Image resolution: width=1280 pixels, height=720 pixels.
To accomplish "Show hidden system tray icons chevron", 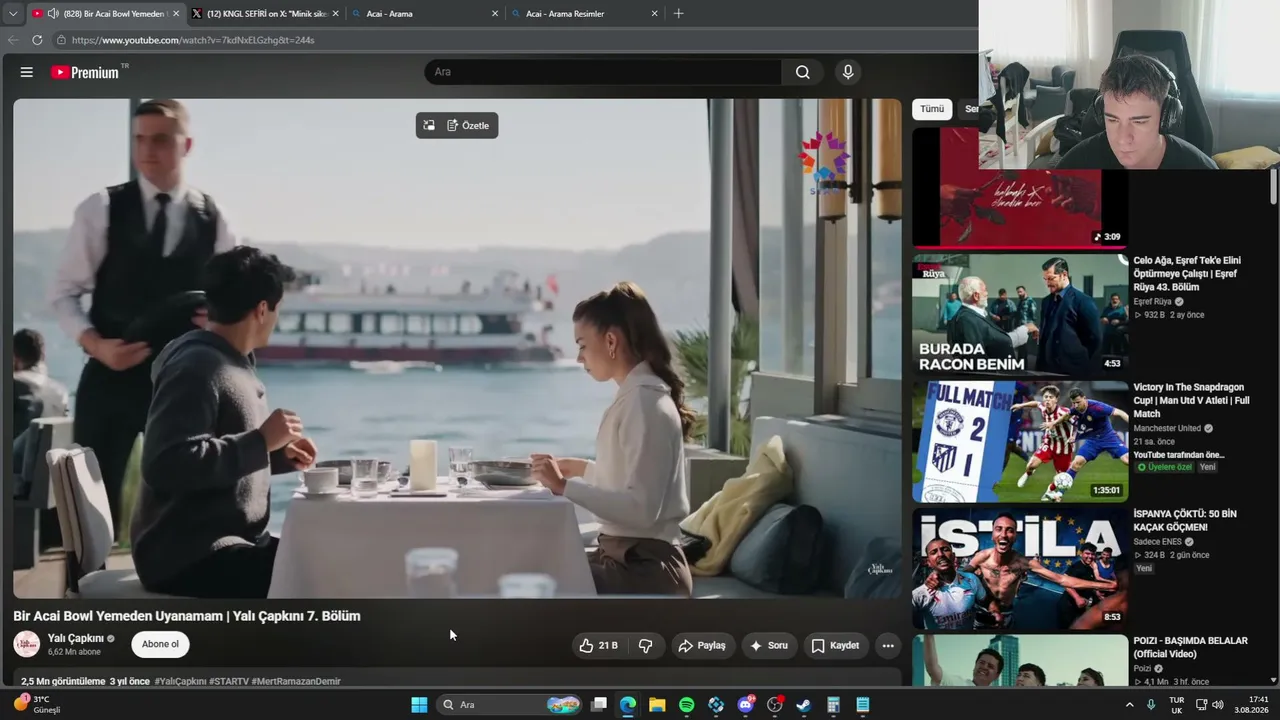I will coord(1130,705).
